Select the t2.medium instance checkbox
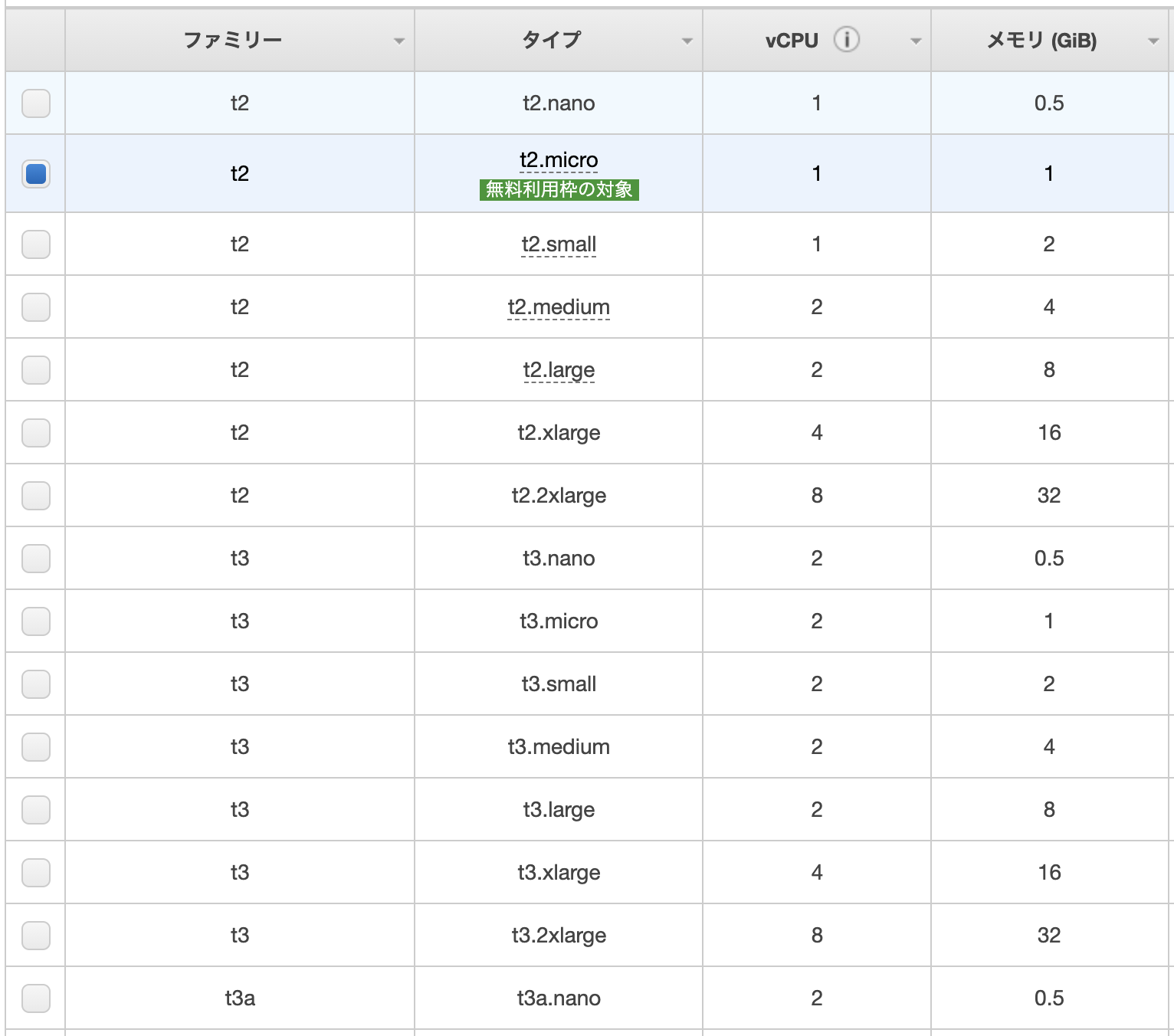The height and width of the screenshot is (1036, 1174). pyautogui.click(x=36, y=307)
